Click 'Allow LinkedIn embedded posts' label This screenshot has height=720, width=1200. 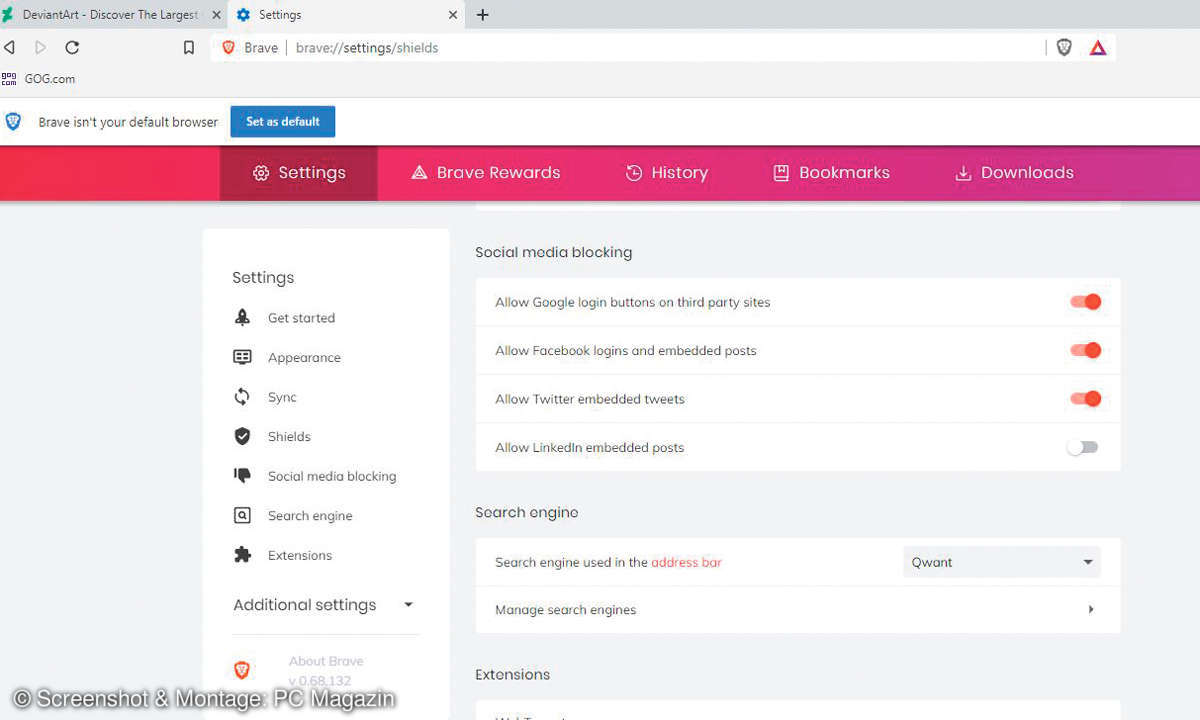tap(590, 447)
